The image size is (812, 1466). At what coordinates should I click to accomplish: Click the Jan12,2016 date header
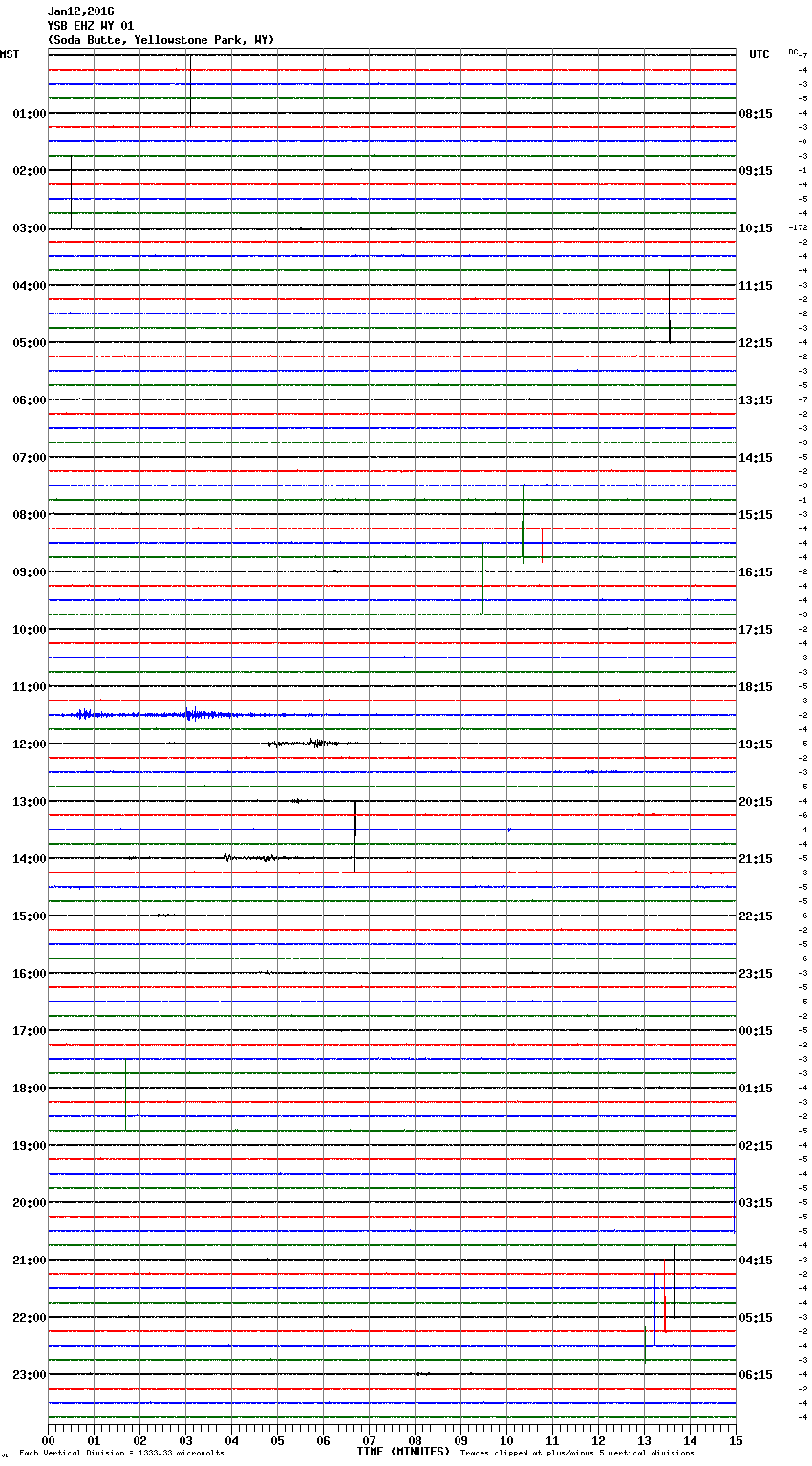(x=80, y=11)
